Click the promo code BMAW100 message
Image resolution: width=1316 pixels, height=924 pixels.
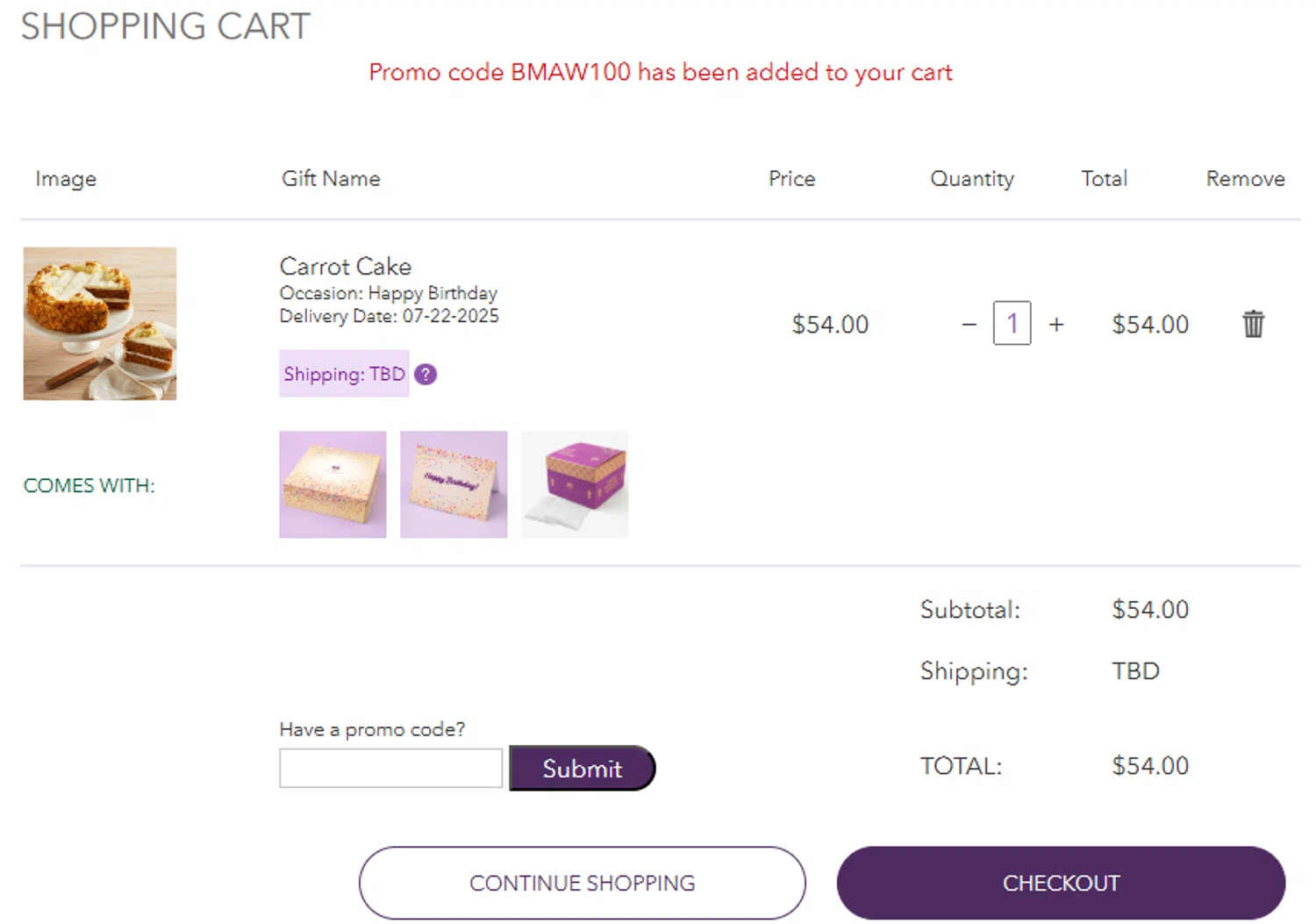(x=660, y=72)
